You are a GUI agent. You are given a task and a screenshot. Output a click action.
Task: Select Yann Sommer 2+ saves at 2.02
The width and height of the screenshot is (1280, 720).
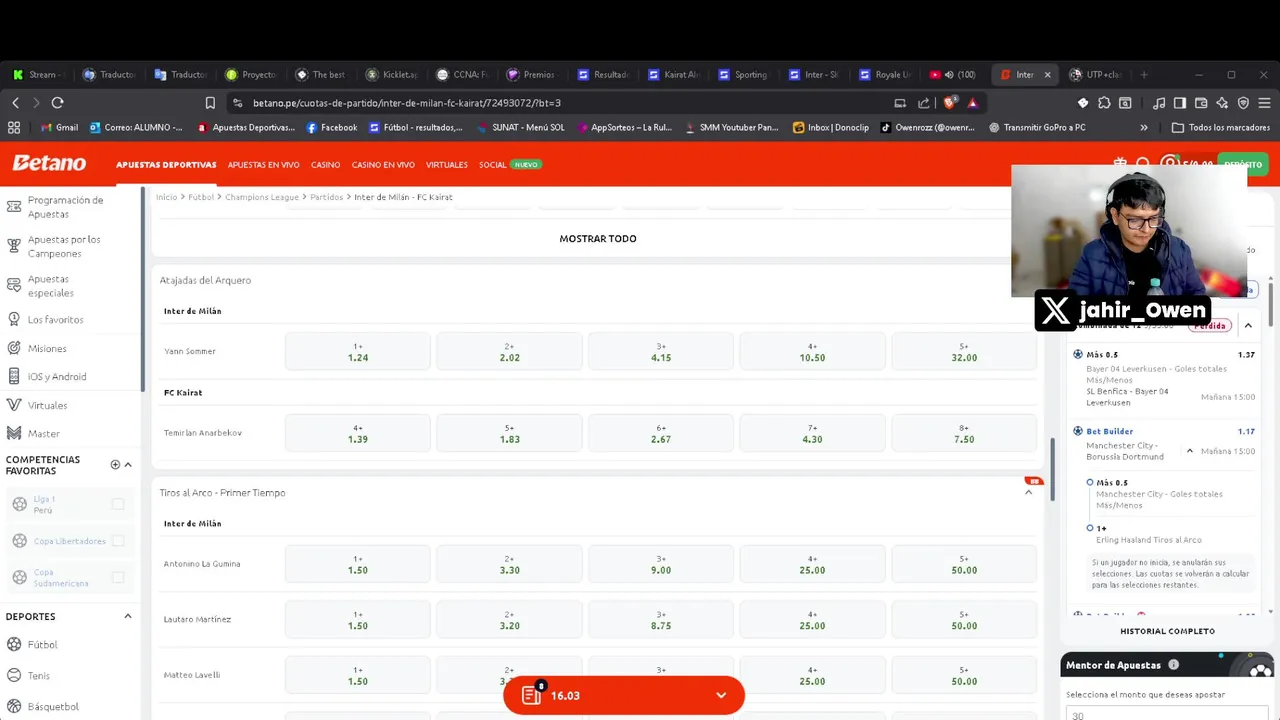[509, 351]
